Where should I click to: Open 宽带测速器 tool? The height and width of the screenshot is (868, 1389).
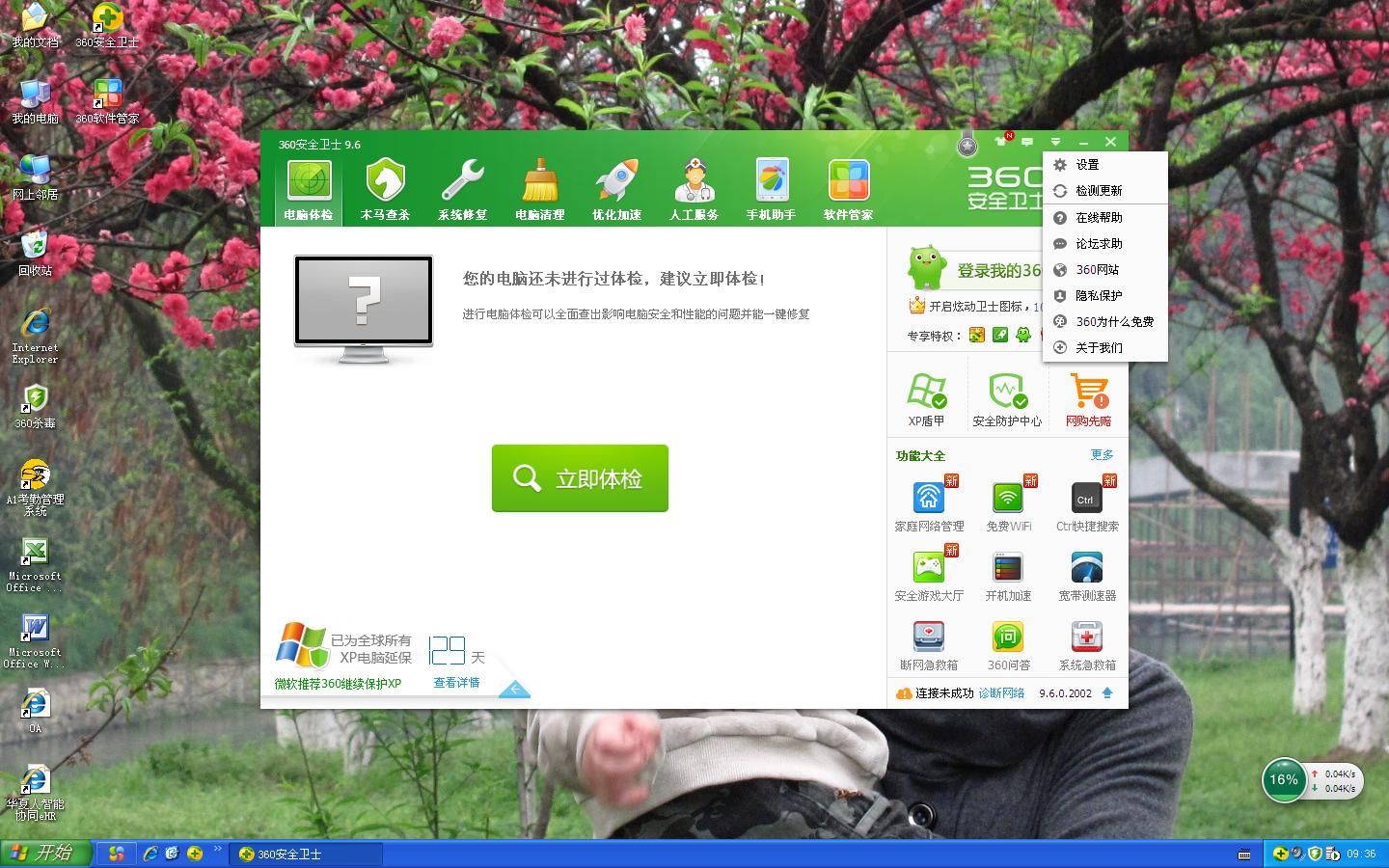1087,576
